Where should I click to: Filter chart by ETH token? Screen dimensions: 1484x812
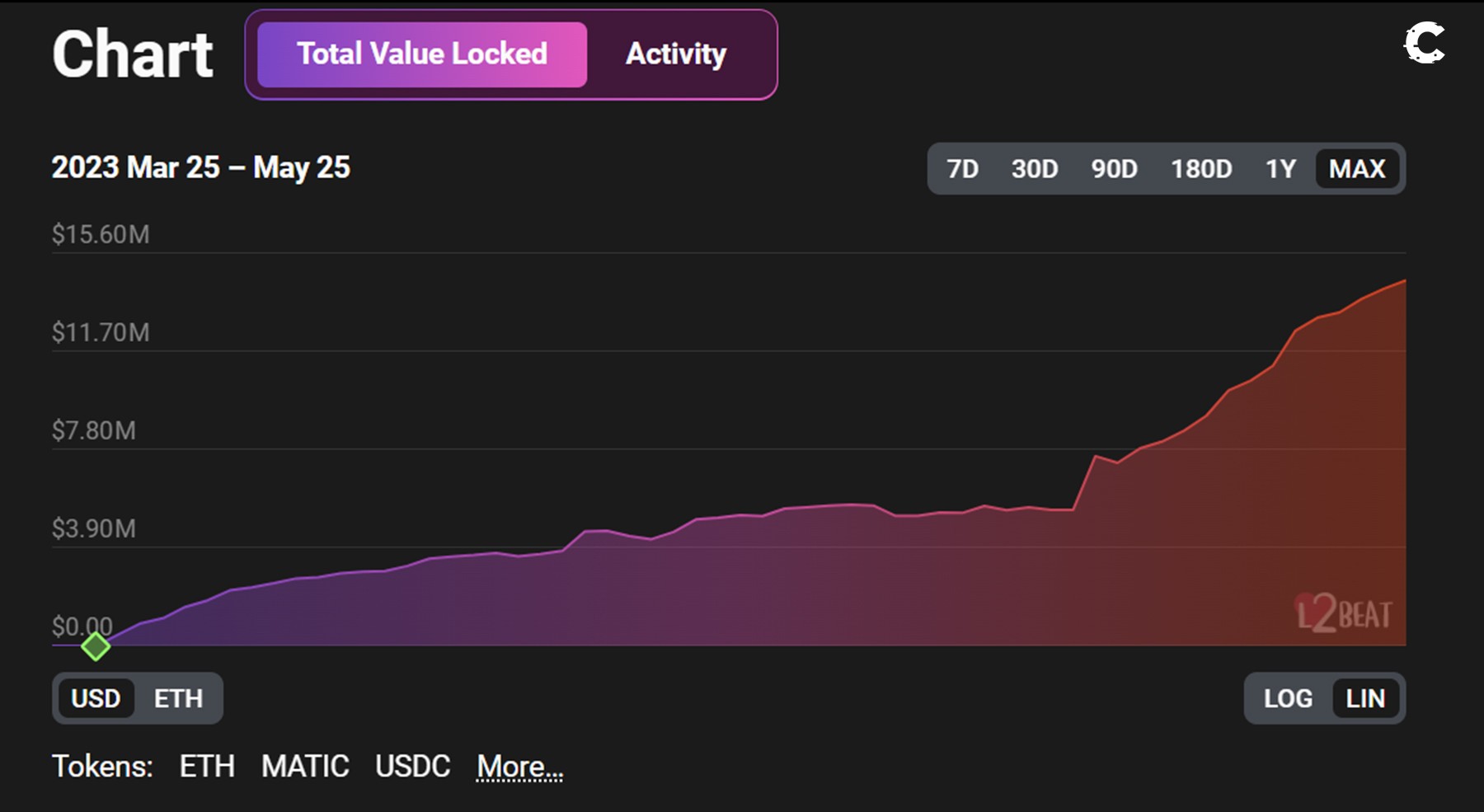[207, 767]
